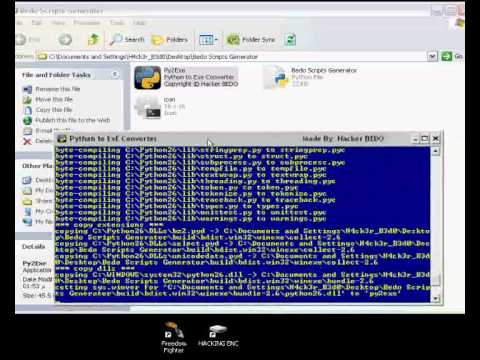The image size is (480, 360).
Task: Maximize the Python to ExE Converter window
Action: click(425, 139)
